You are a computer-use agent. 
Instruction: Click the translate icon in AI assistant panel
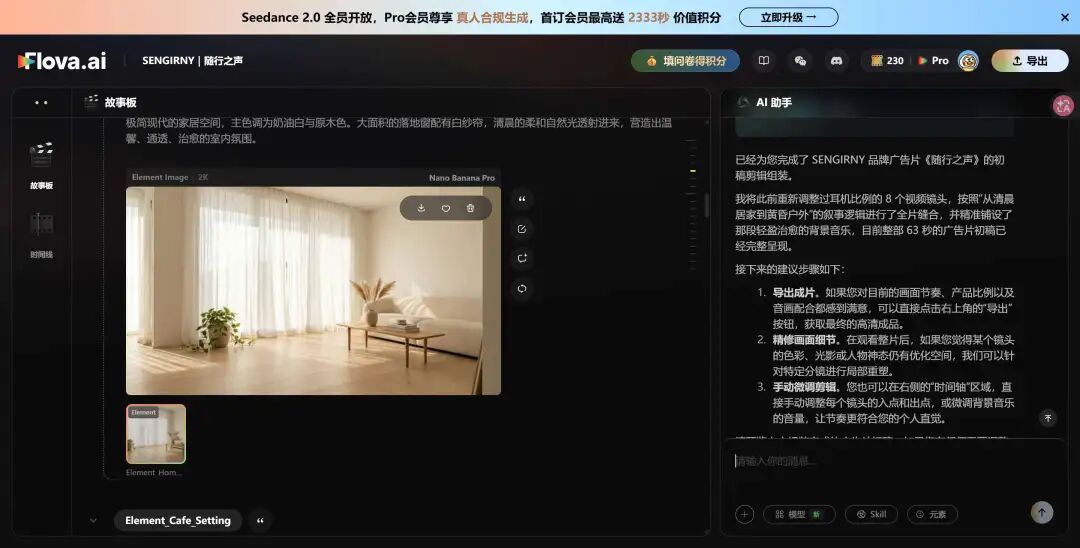pyautogui.click(x=1063, y=105)
